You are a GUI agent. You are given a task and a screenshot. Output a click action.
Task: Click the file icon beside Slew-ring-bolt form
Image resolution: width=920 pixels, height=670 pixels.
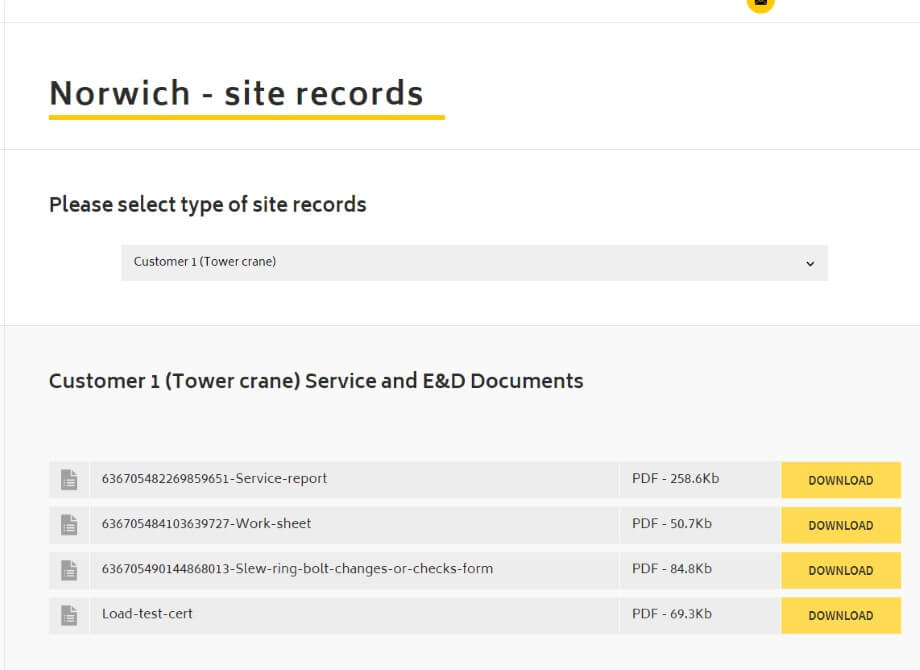coord(68,570)
